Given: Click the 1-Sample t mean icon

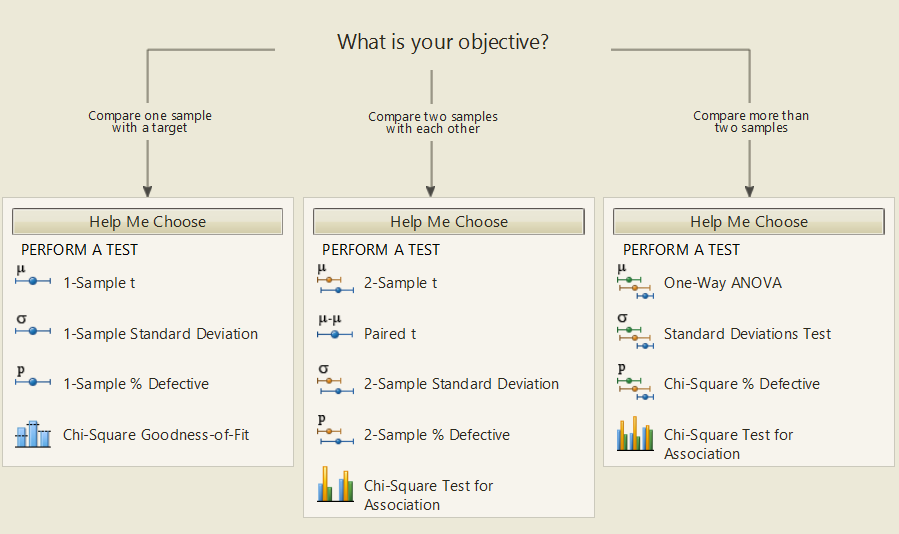Looking at the screenshot, I should click(x=32, y=279).
